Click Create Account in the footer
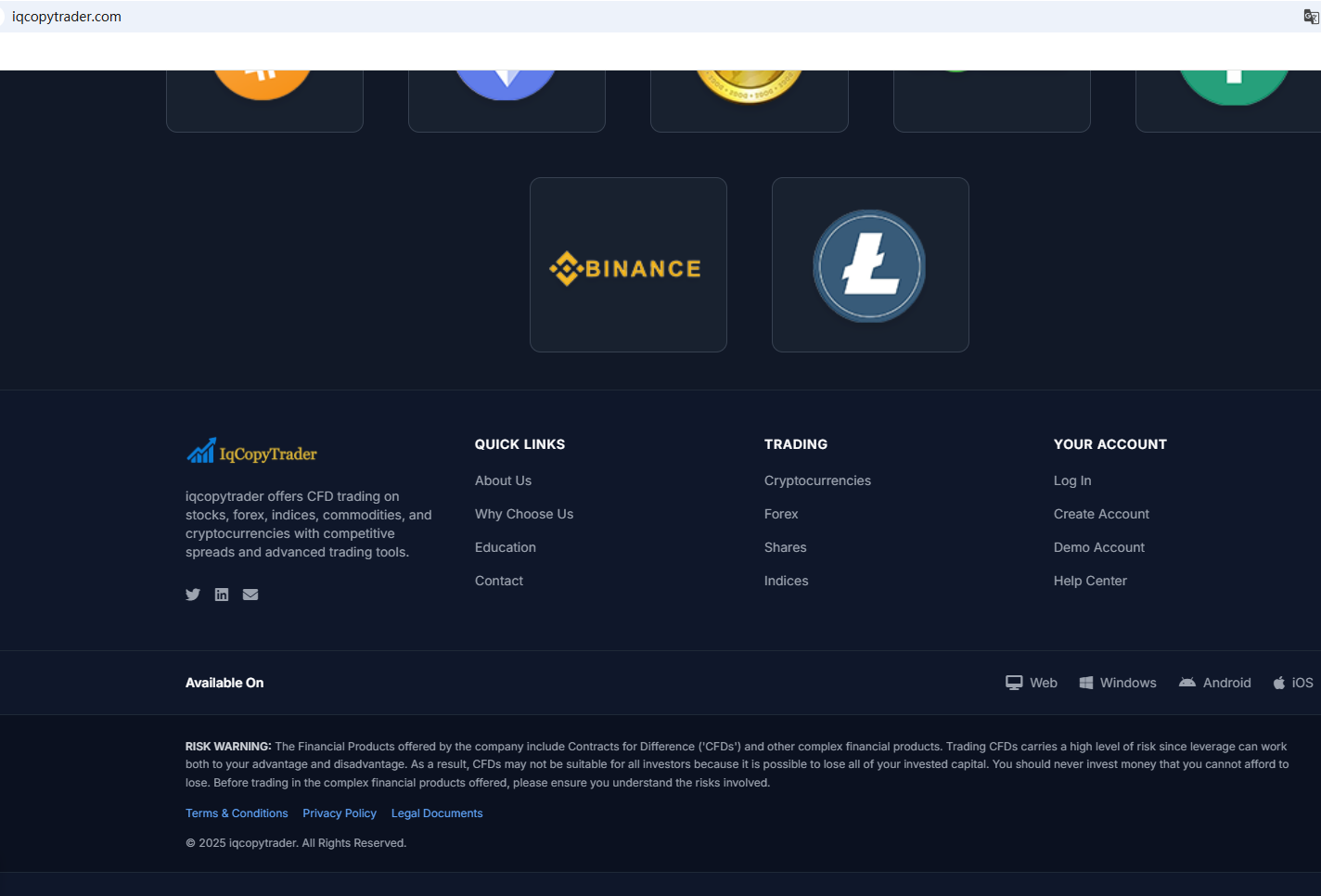Image resolution: width=1321 pixels, height=896 pixels. pos(1101,514)
